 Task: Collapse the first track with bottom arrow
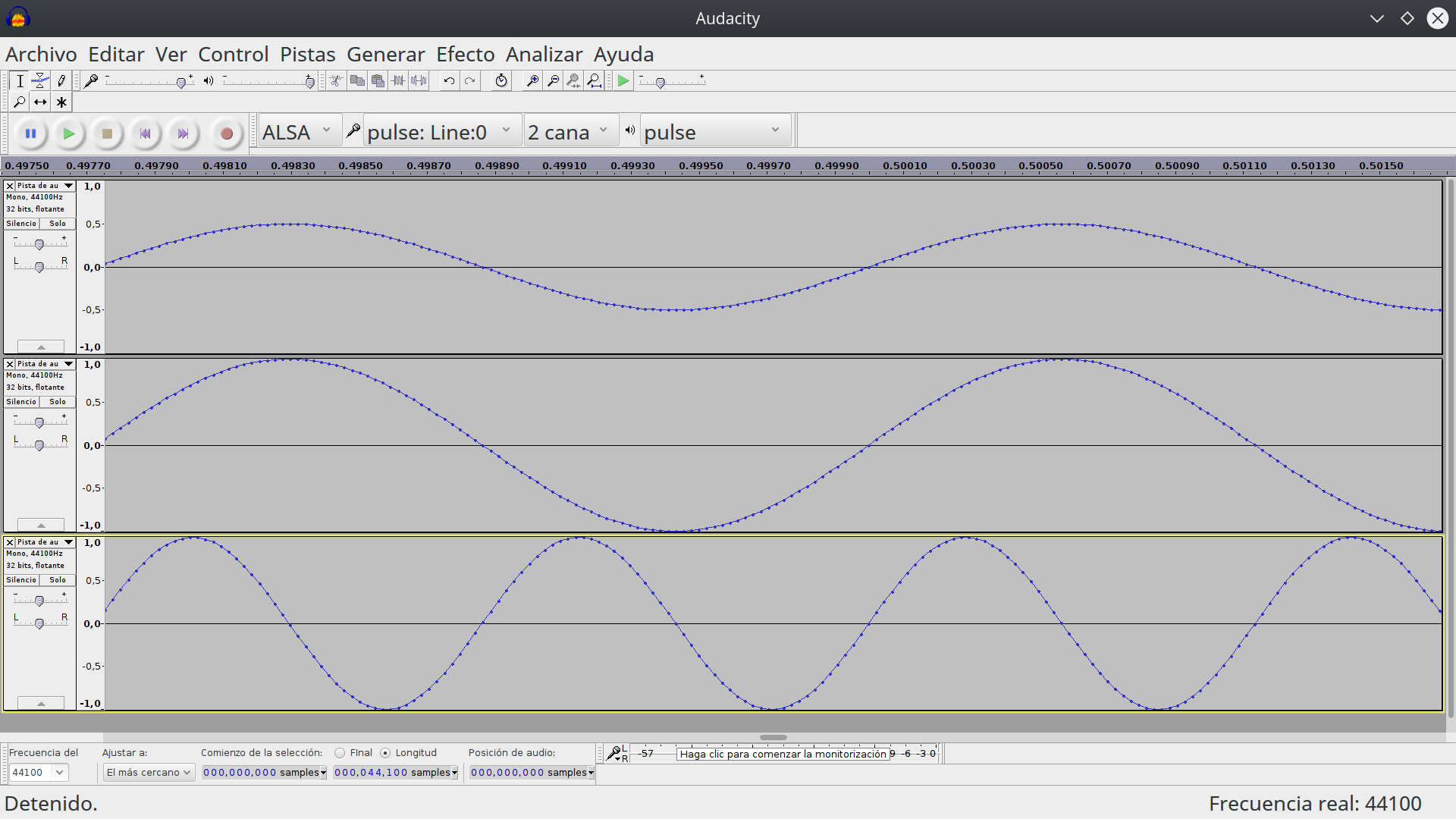click(41, 347)
